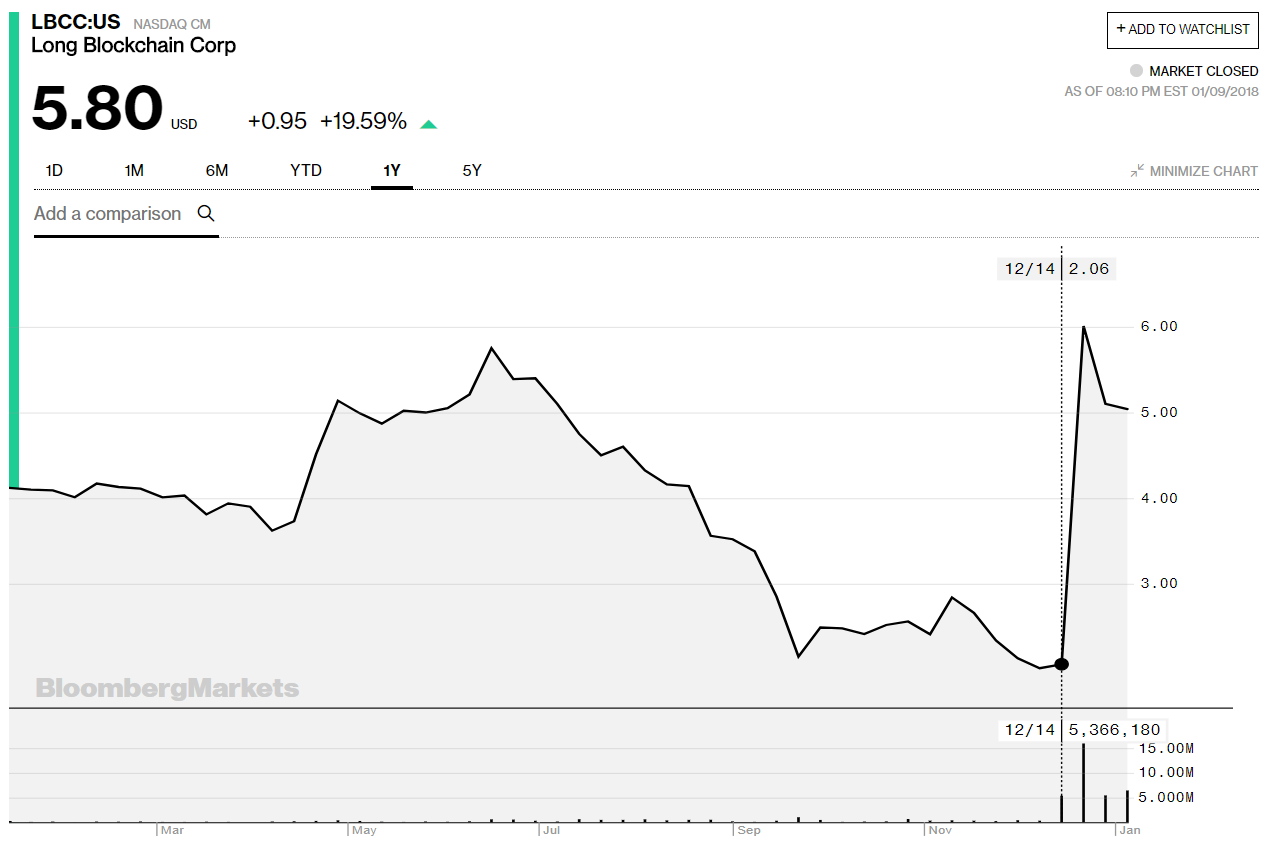
Task: Select the 1D time range
Action: 54,171
